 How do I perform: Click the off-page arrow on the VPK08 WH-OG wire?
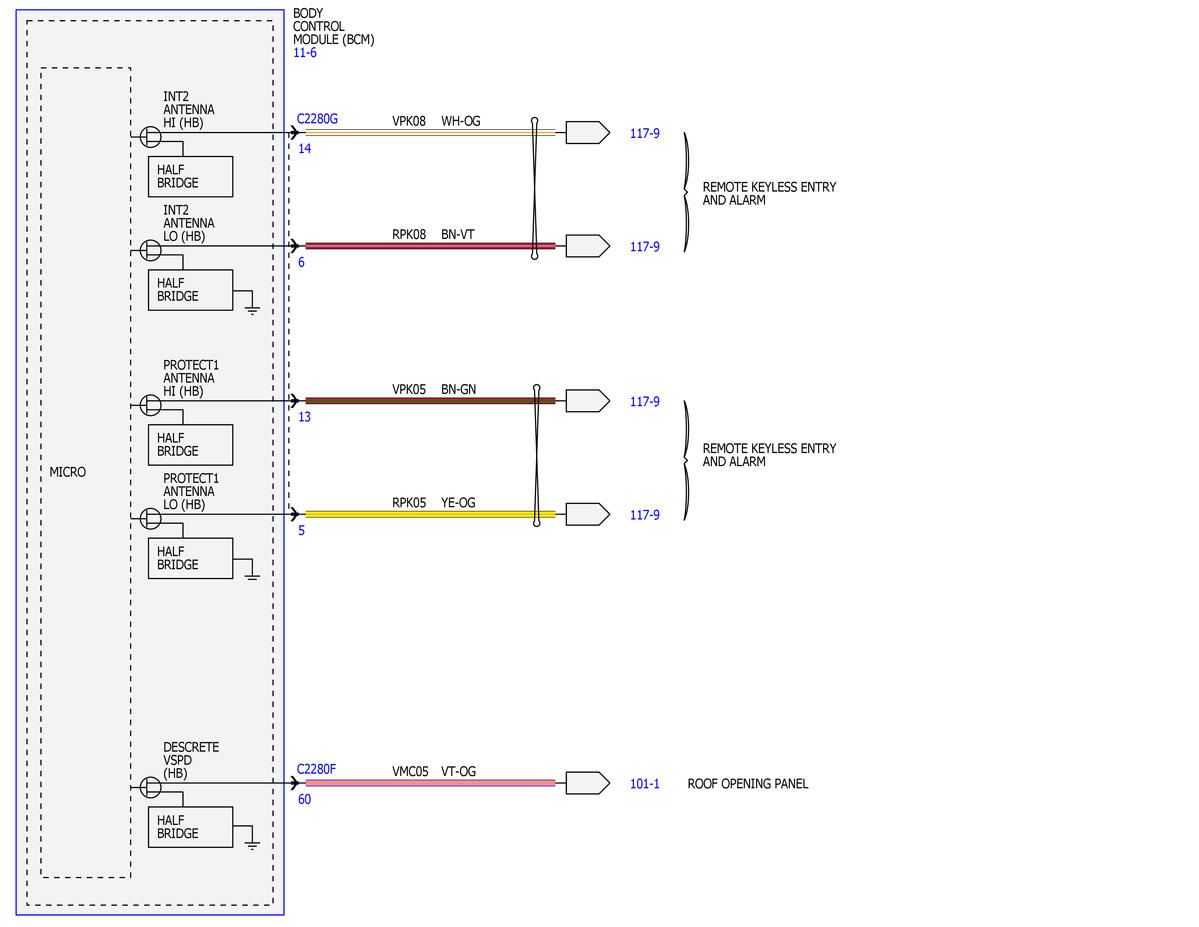pos(587,132)
